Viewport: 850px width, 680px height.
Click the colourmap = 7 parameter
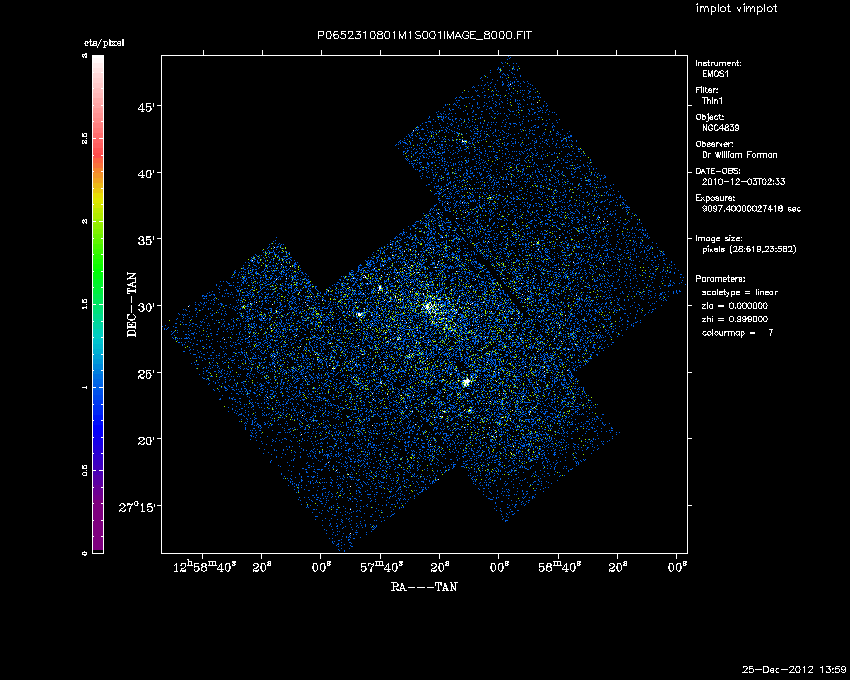tap(738, 331)
